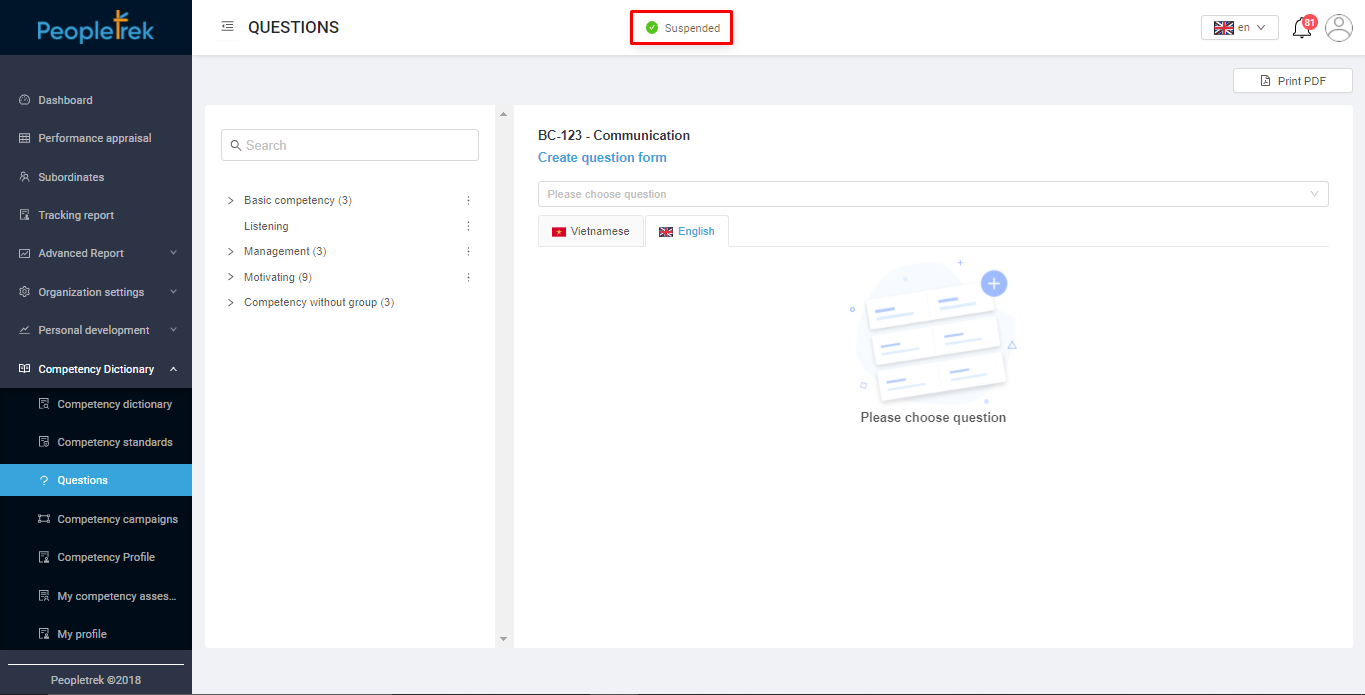Image resolution: width=1365 pixels, height=695 pixels.
Task: Click the Tracking report icon
Action: pyautogui.click(x=25, y=215)
